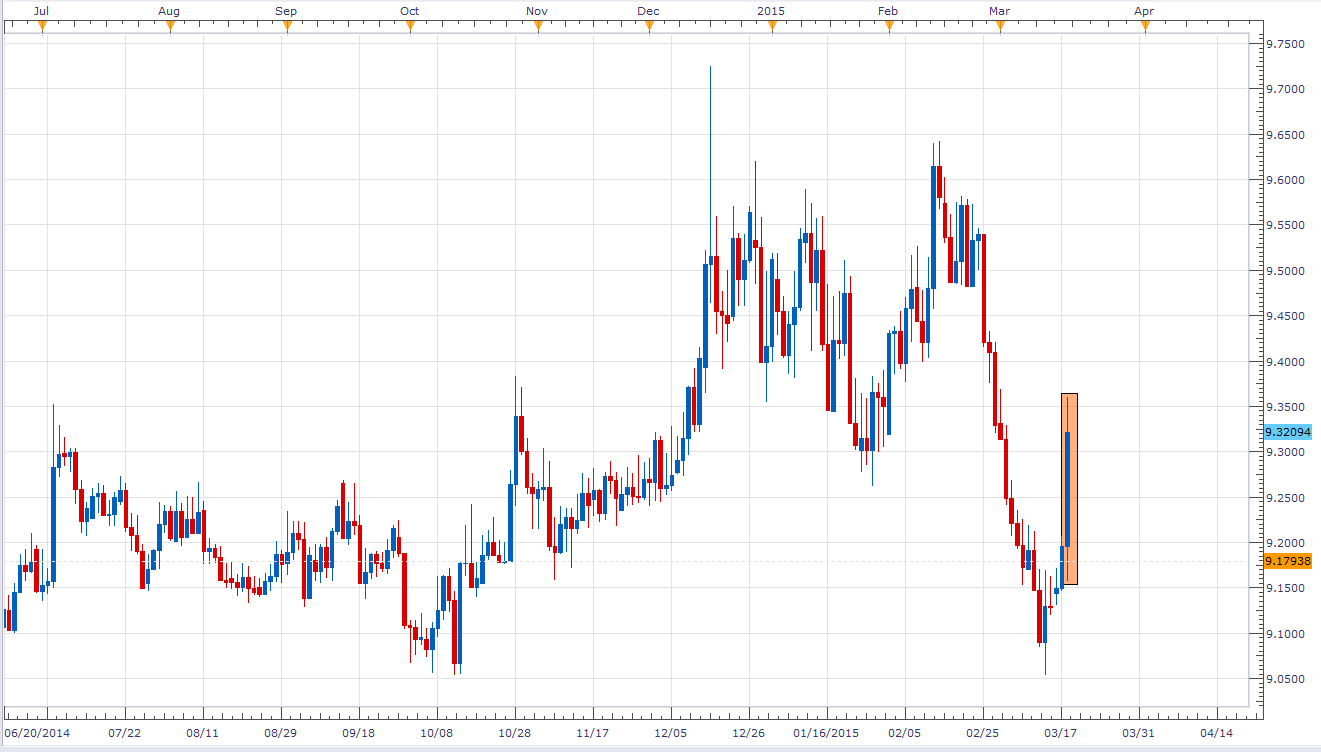This screenshot has height=752, width=1321.
Task: Click the 08/29 date axis label
Action: tap(280, 733)
